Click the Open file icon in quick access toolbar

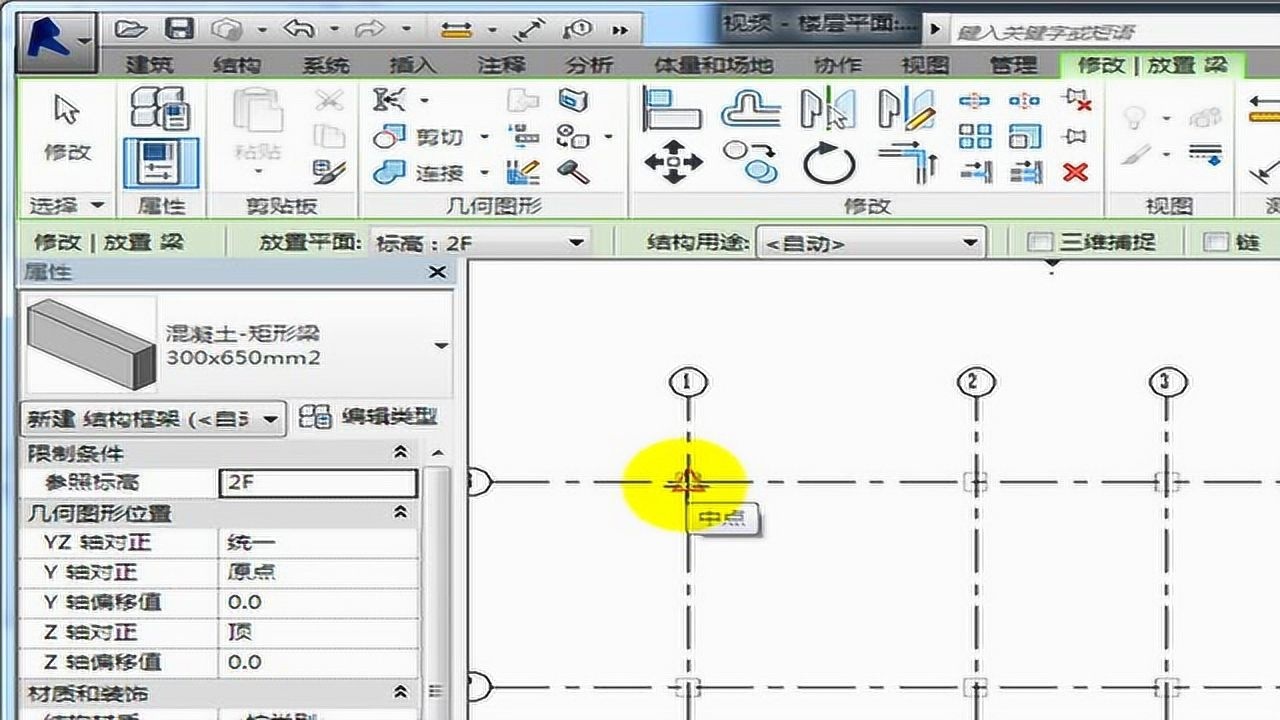coord(131,29)
